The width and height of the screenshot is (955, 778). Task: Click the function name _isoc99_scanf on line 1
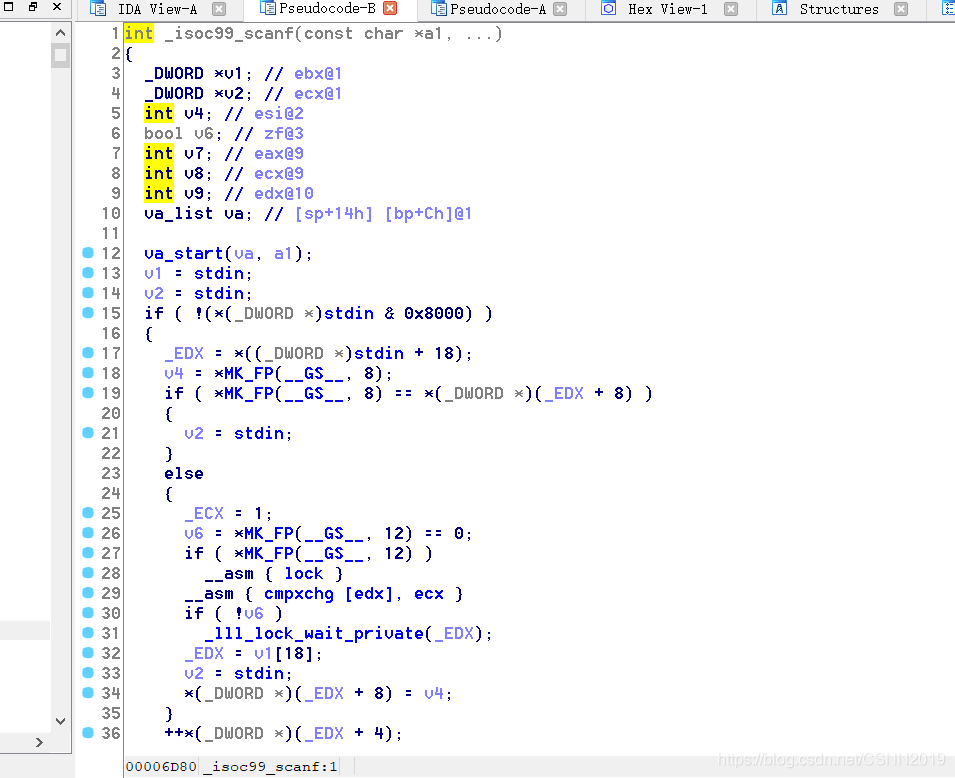click(229, 34)
